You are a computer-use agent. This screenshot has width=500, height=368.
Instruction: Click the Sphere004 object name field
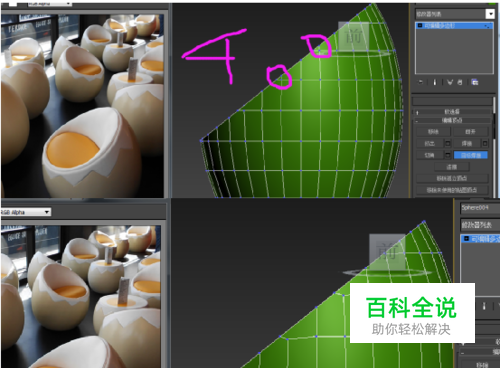point(480,208)
